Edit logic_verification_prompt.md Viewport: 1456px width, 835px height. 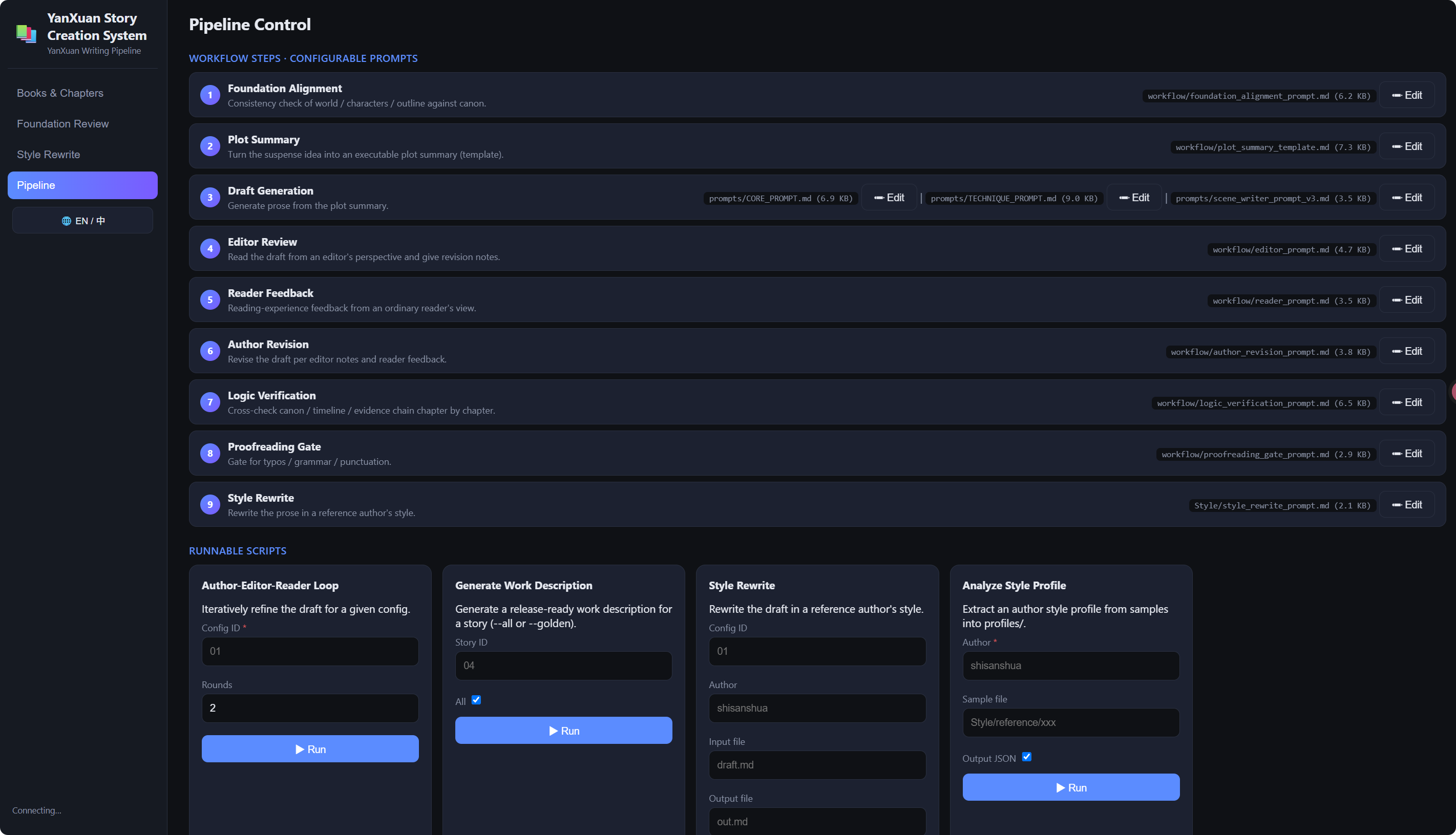pyautogui.click(x=1407, y=402)
